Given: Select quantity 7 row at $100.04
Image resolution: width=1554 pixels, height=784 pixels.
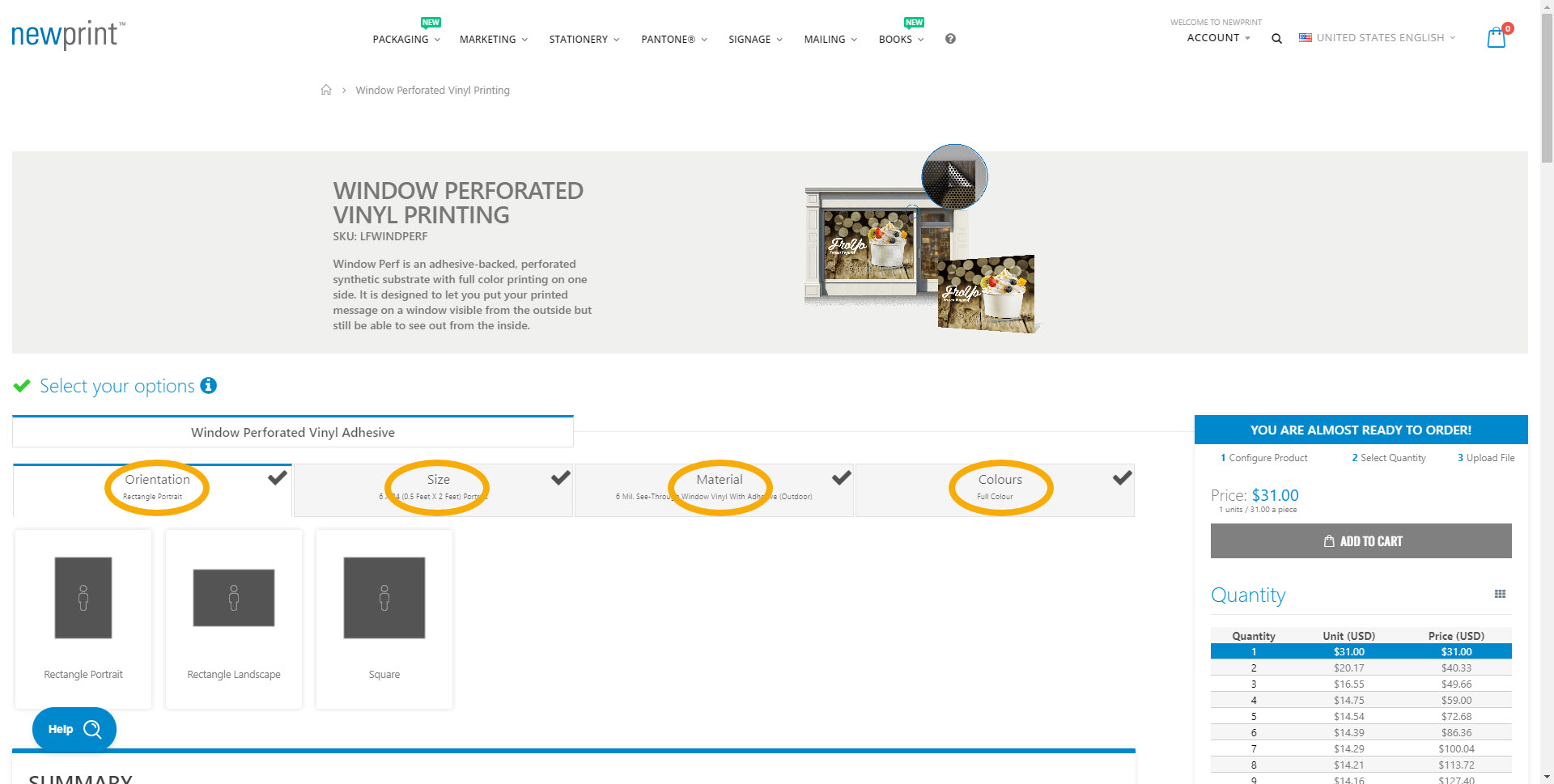Looking at the screenshot, I should pyautogui.click(x=1361, y=748).
